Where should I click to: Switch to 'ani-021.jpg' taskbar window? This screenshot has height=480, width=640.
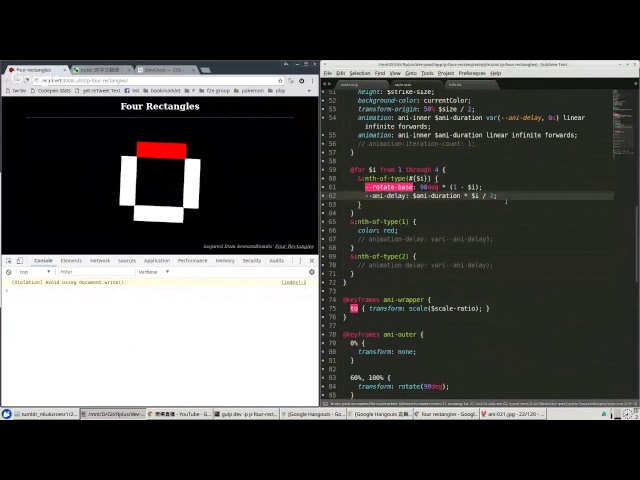pos(513,414)
